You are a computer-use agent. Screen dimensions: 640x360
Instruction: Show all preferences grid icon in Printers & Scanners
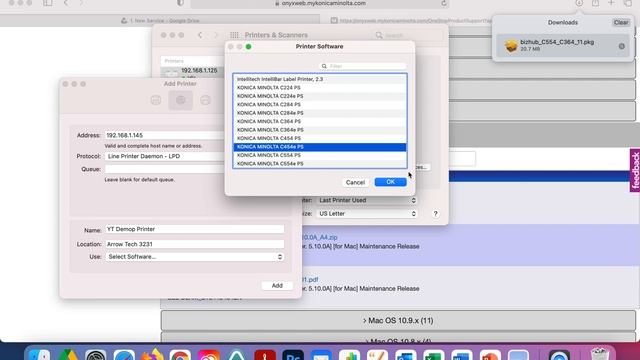click(x=234, y=35)
